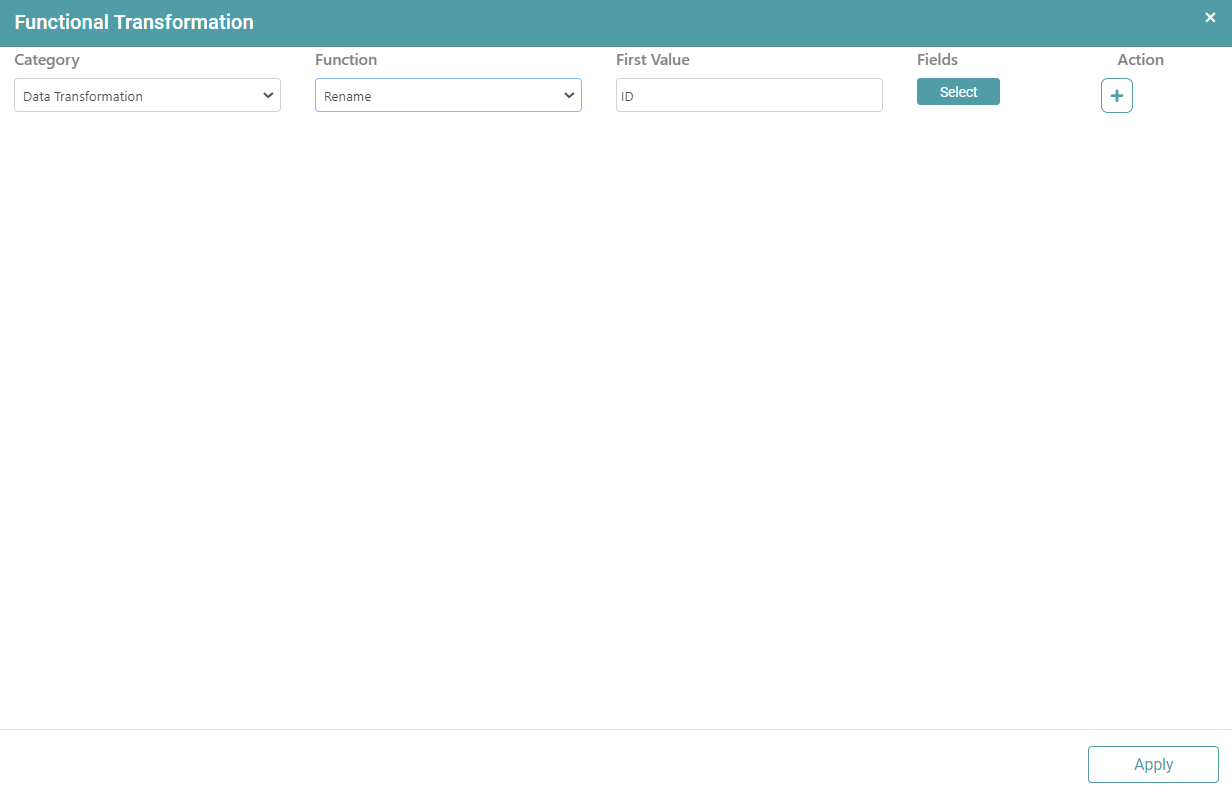The image size is (1232, 797).
Task: Click the Data Transformation selected value
Action: click(x=83, y=97)
